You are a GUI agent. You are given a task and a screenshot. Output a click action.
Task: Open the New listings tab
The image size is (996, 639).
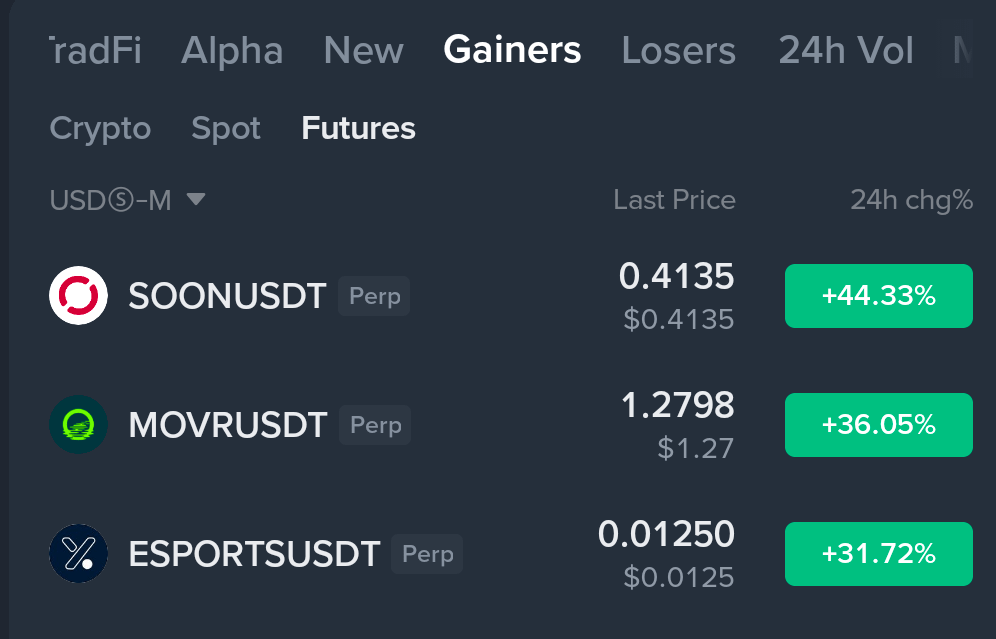point(363,50)
